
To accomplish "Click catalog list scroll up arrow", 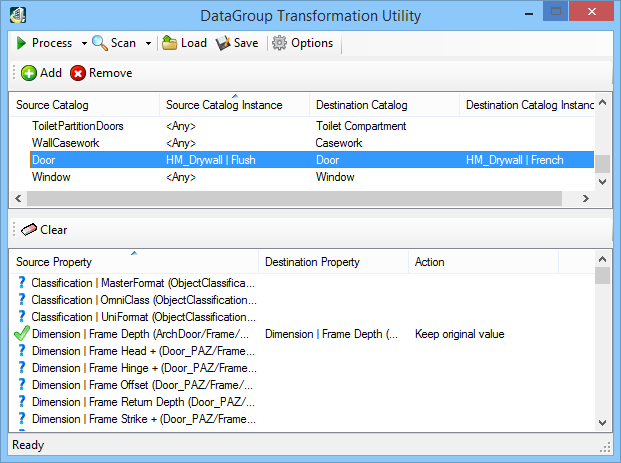I will [603, 102].
